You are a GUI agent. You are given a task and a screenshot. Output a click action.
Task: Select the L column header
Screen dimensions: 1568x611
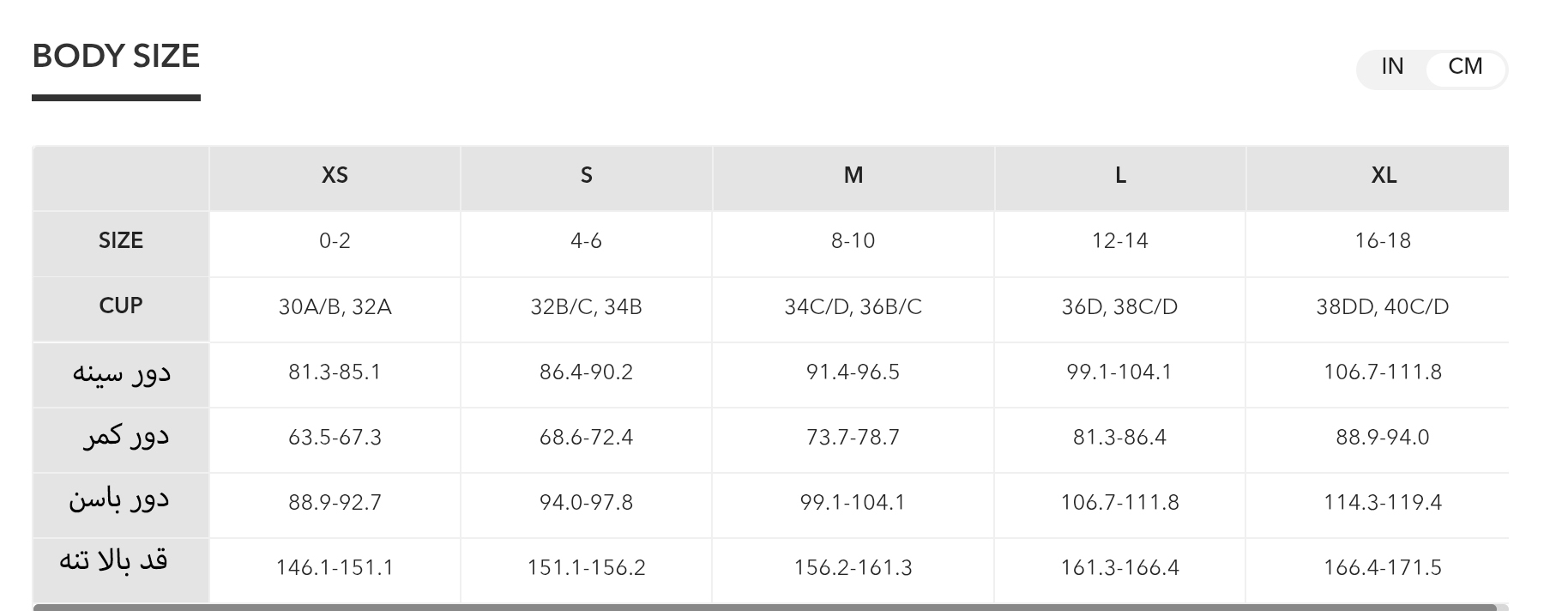point(1119,176)
